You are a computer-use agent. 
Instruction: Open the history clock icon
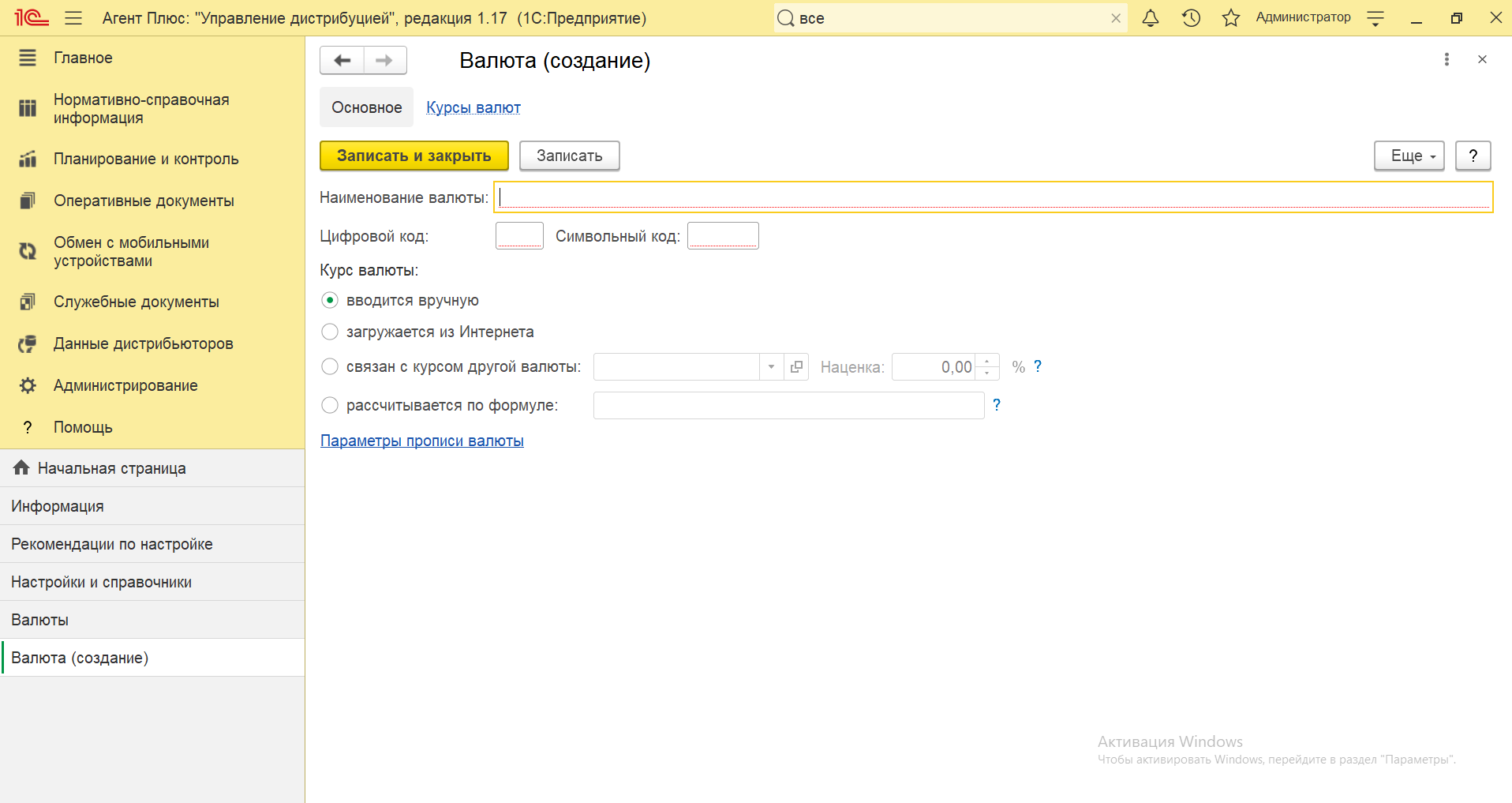[1191, 18]
